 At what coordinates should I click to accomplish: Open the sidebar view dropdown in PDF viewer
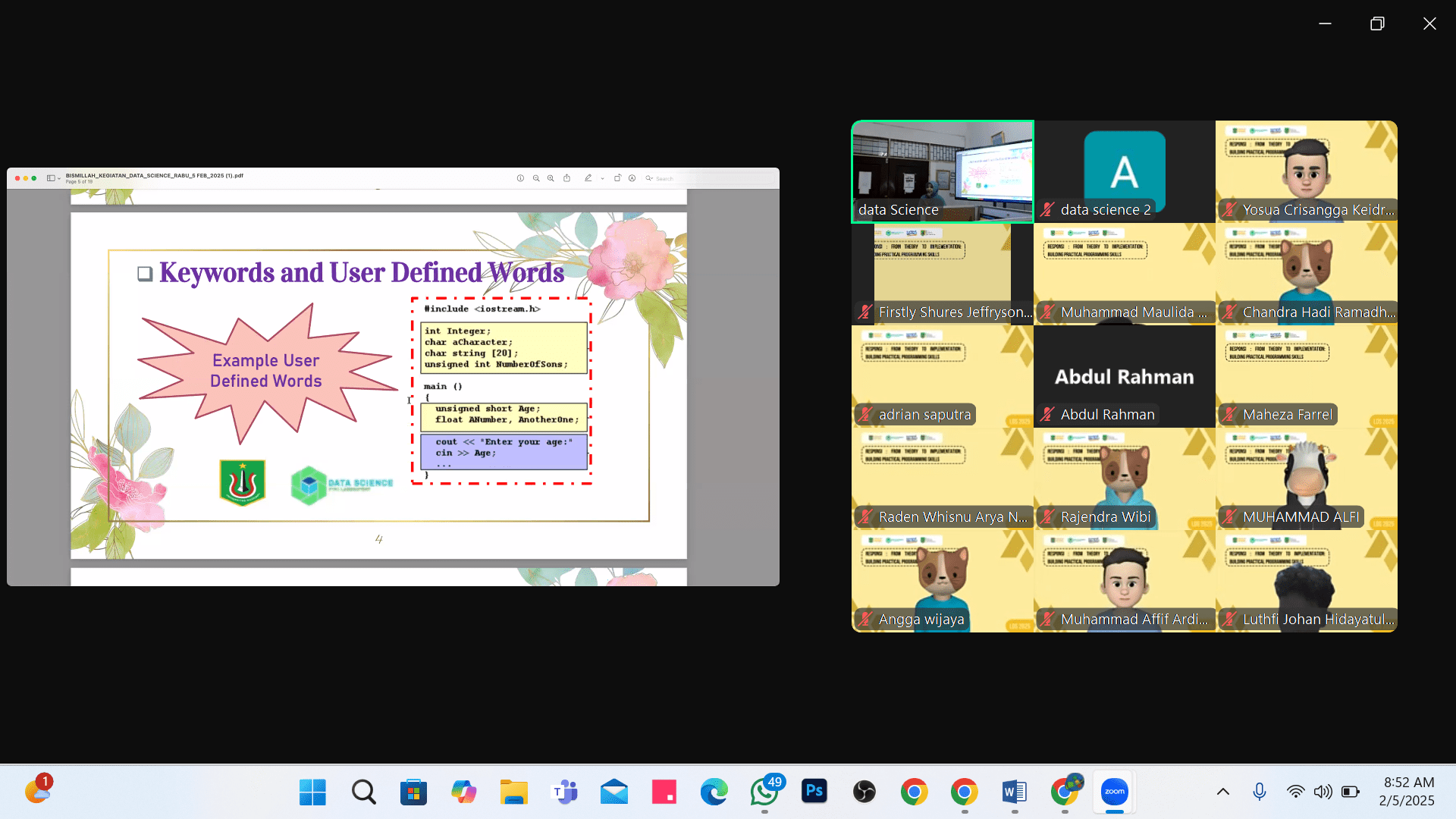coord(53,178)
